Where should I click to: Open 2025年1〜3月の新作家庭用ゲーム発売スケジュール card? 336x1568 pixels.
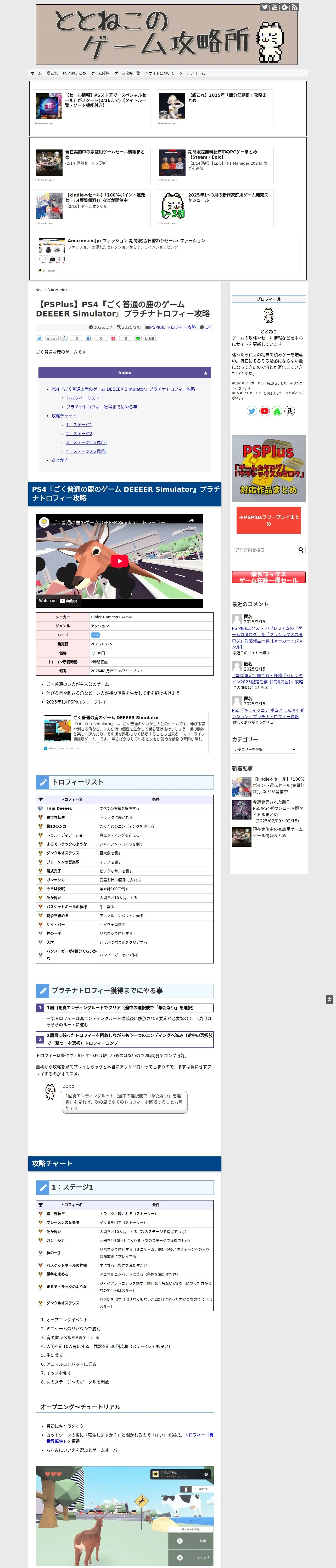pos(214,208)
